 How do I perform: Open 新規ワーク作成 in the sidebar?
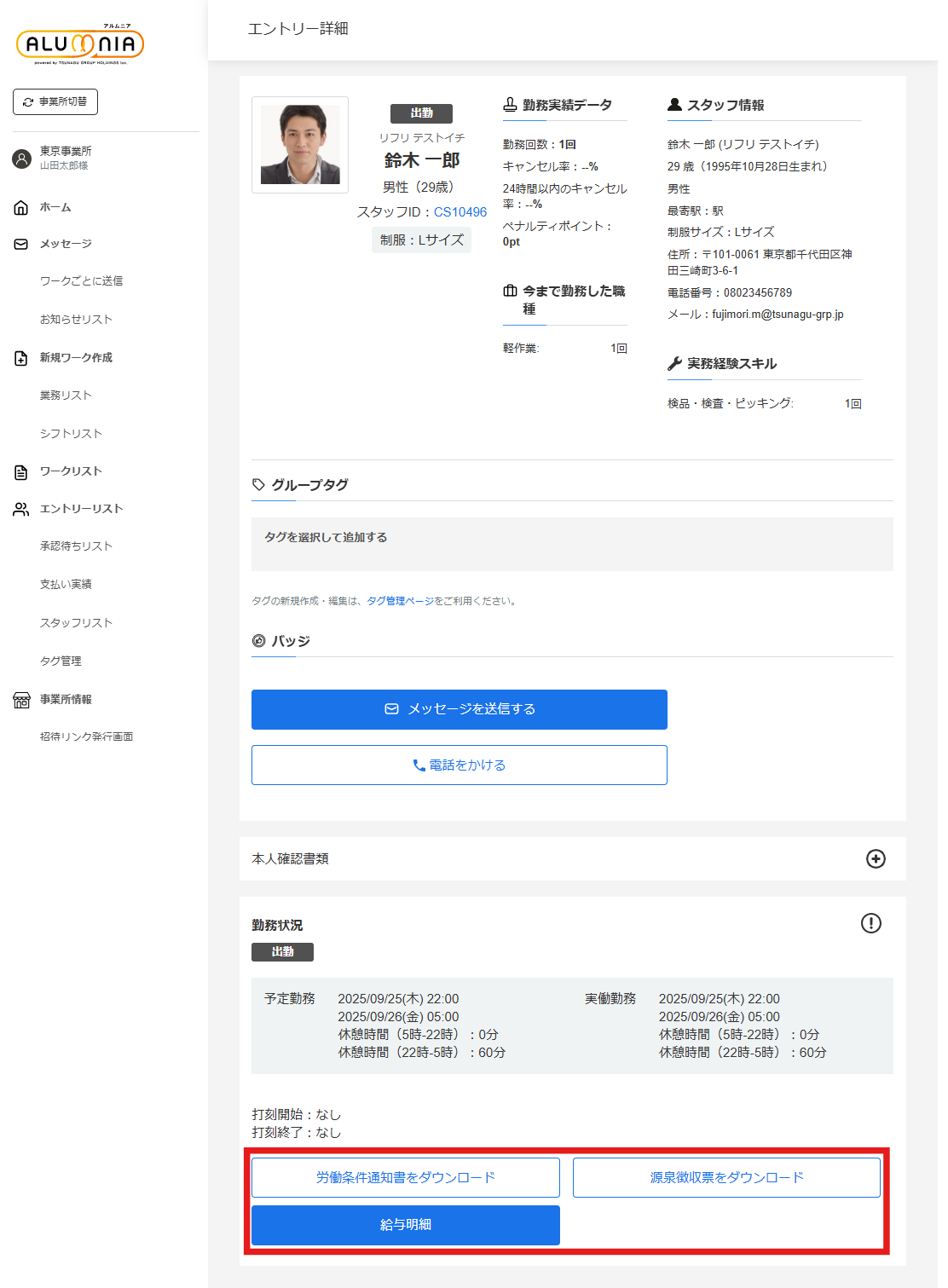click(x=76, y=357)
